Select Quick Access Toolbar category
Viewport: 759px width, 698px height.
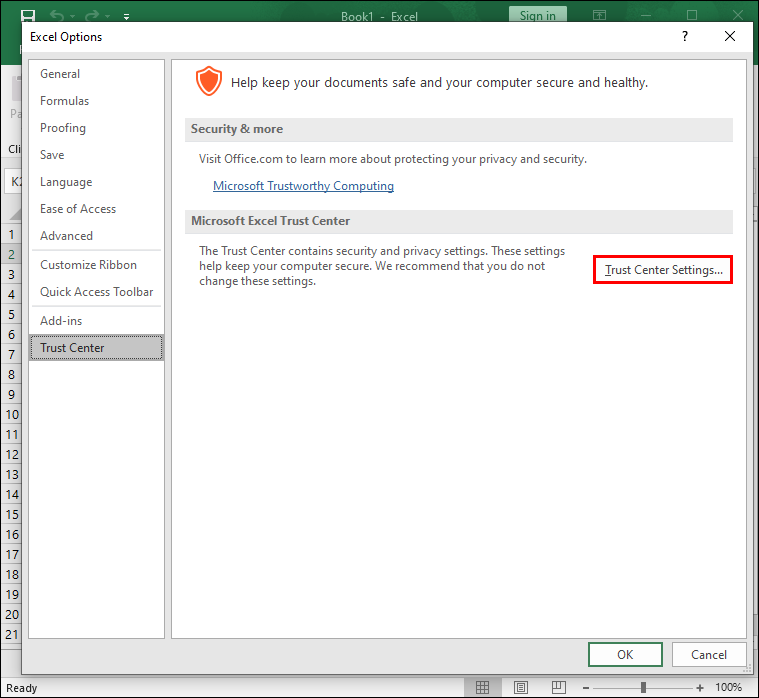(96, 292)
